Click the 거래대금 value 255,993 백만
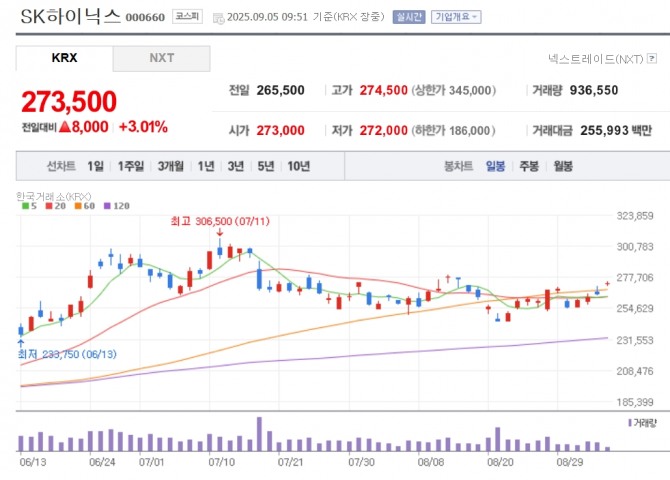 point(616,130)
